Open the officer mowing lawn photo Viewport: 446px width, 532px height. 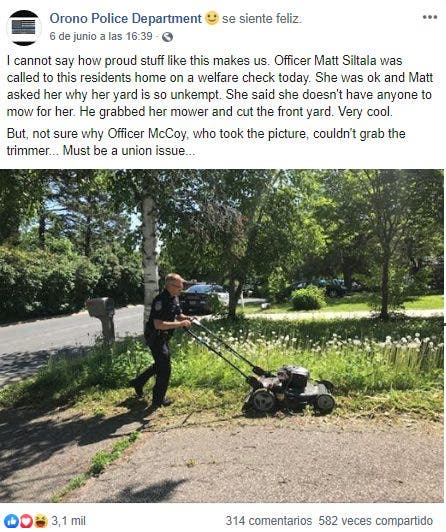pyautogui.click(x=222, y=336)
